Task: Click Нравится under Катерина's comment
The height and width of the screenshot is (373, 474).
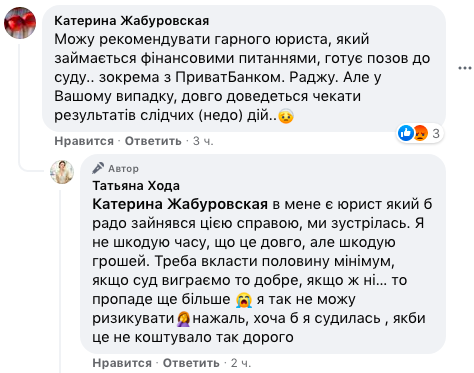Action: point(84,141)
